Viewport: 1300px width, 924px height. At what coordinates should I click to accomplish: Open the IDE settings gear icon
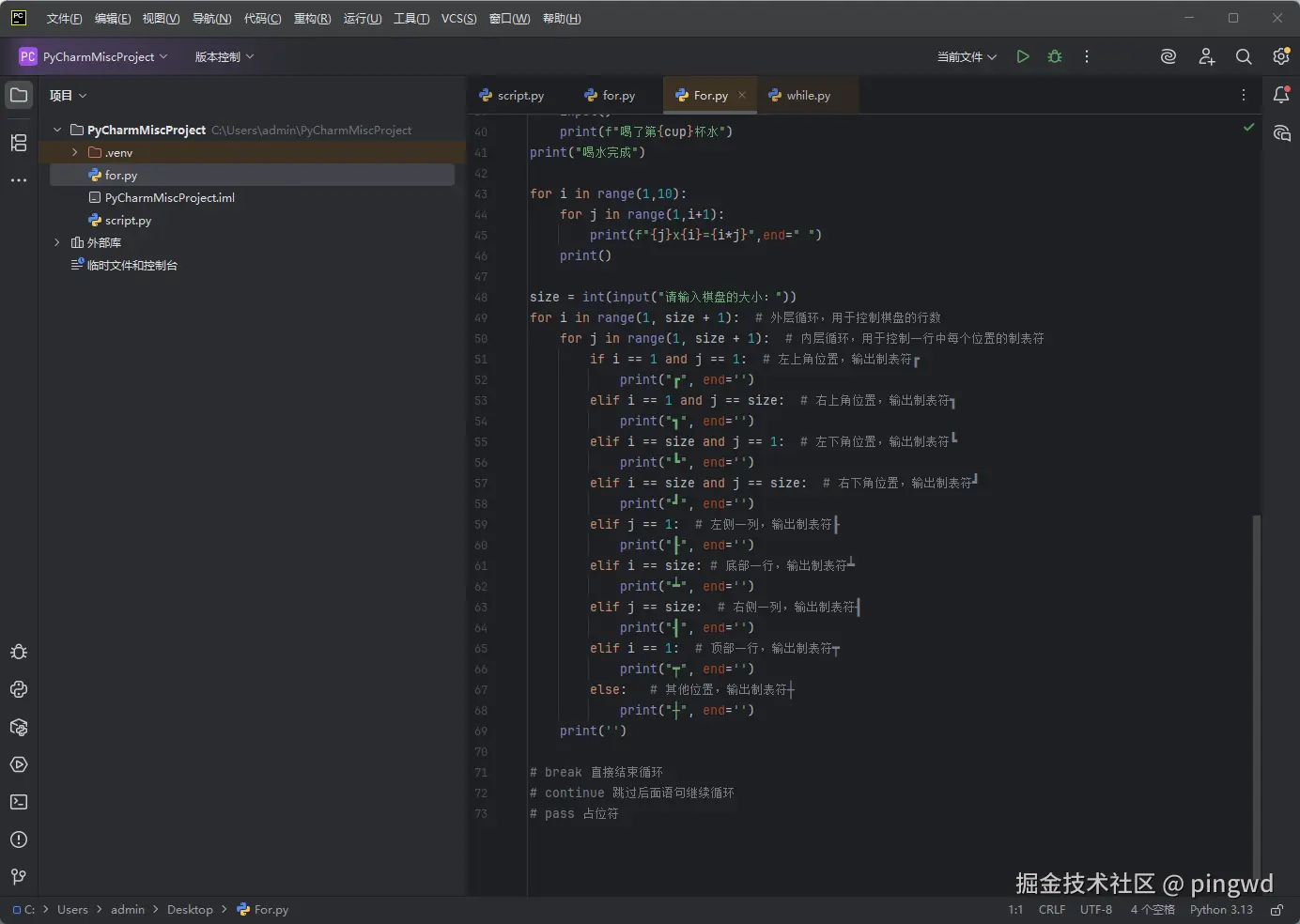point(1281,57)
